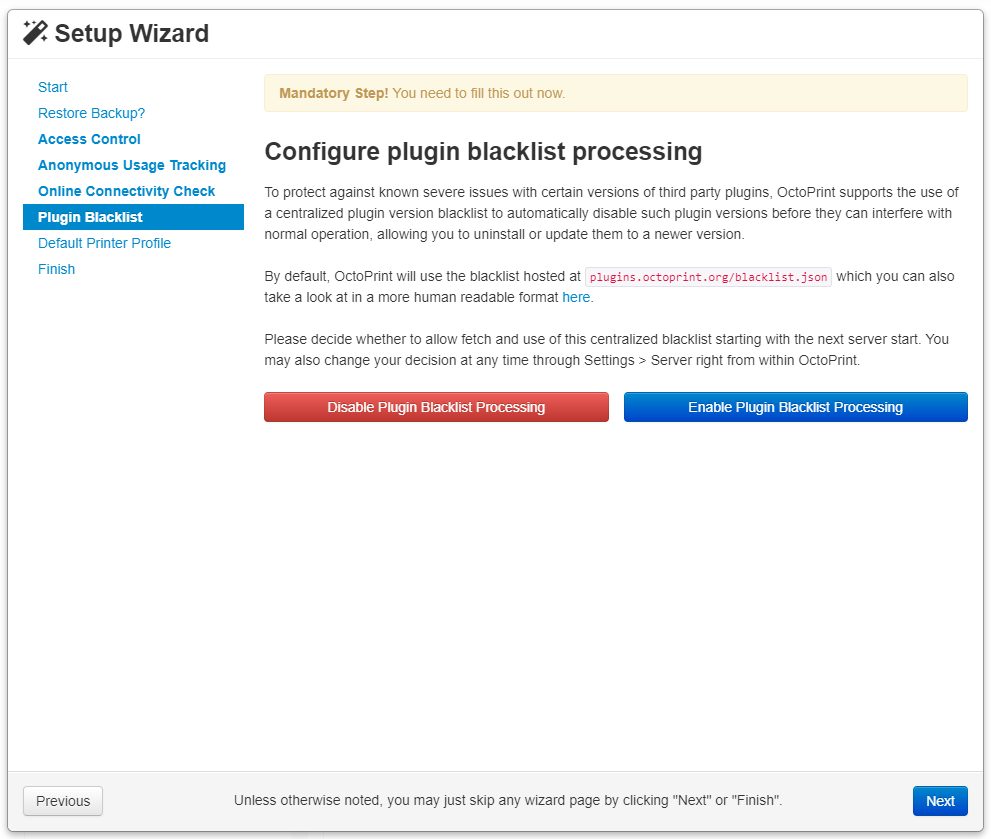Select the Access Control step
Viewport: 991px width, 839px height.
89,139
